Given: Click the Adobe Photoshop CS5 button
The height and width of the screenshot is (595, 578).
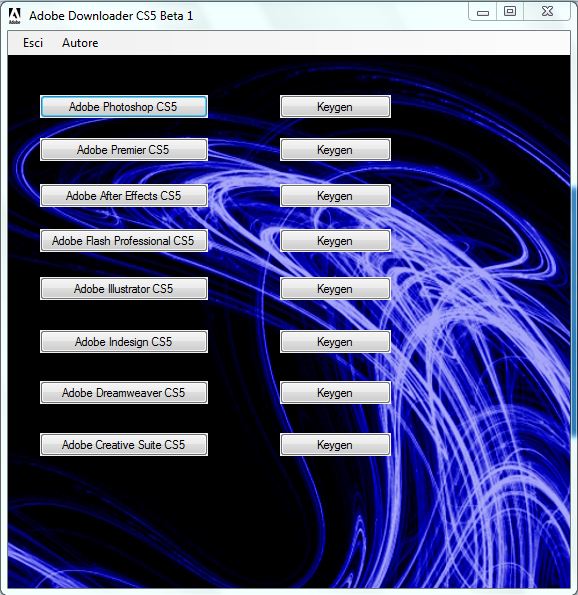Looking at the screenshot, I should [x=124, y=107].
